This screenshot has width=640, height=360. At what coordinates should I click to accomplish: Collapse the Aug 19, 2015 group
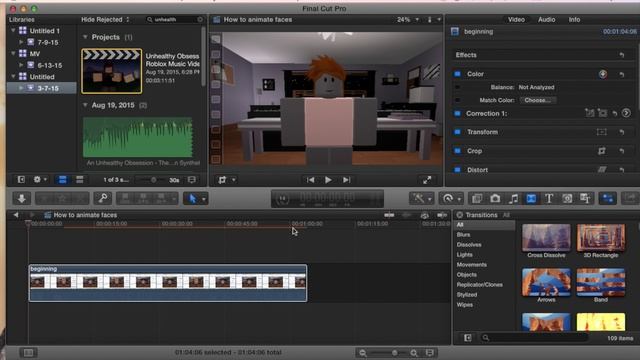coord(85,105)
